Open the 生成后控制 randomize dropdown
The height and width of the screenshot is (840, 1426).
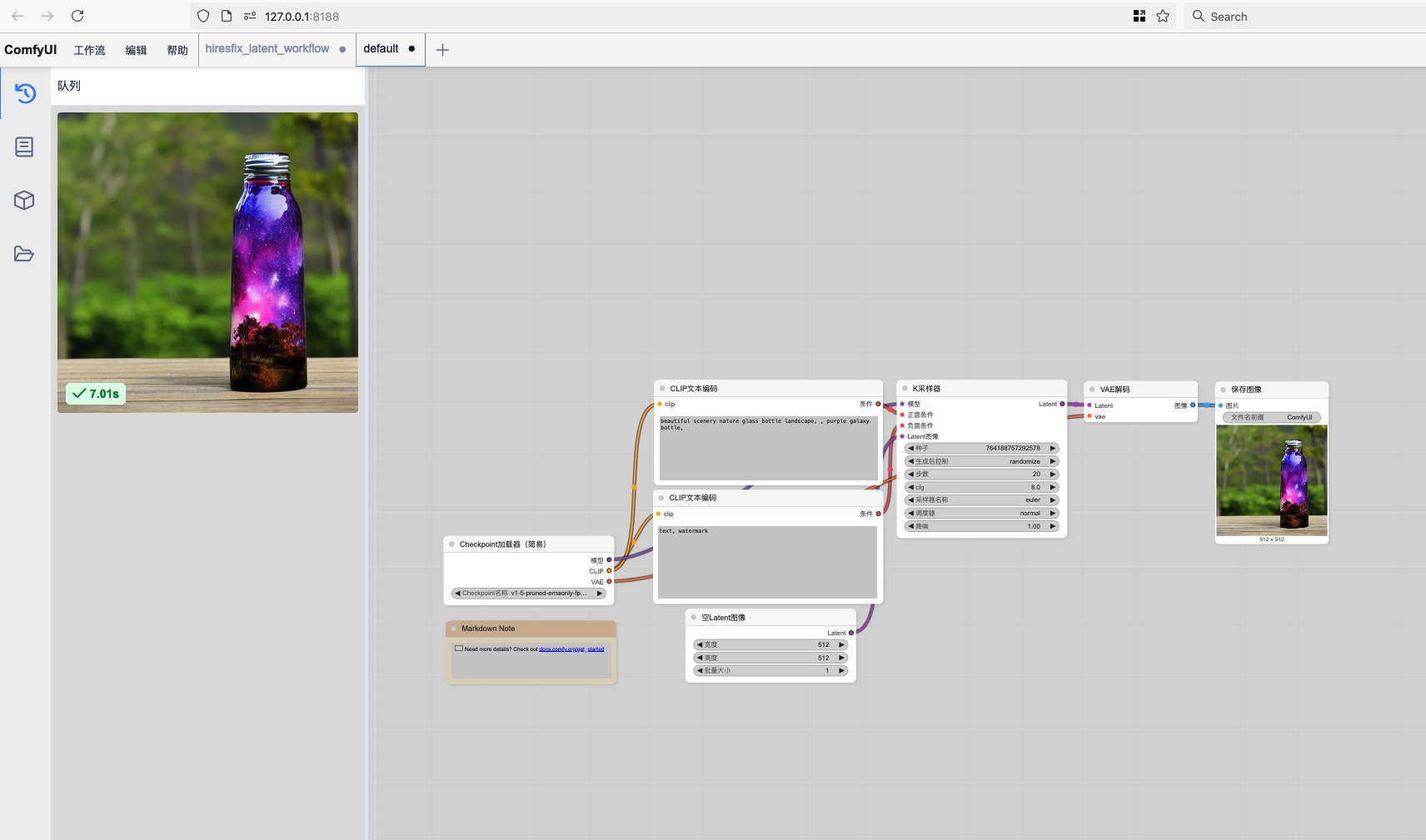tap(981, 461)
